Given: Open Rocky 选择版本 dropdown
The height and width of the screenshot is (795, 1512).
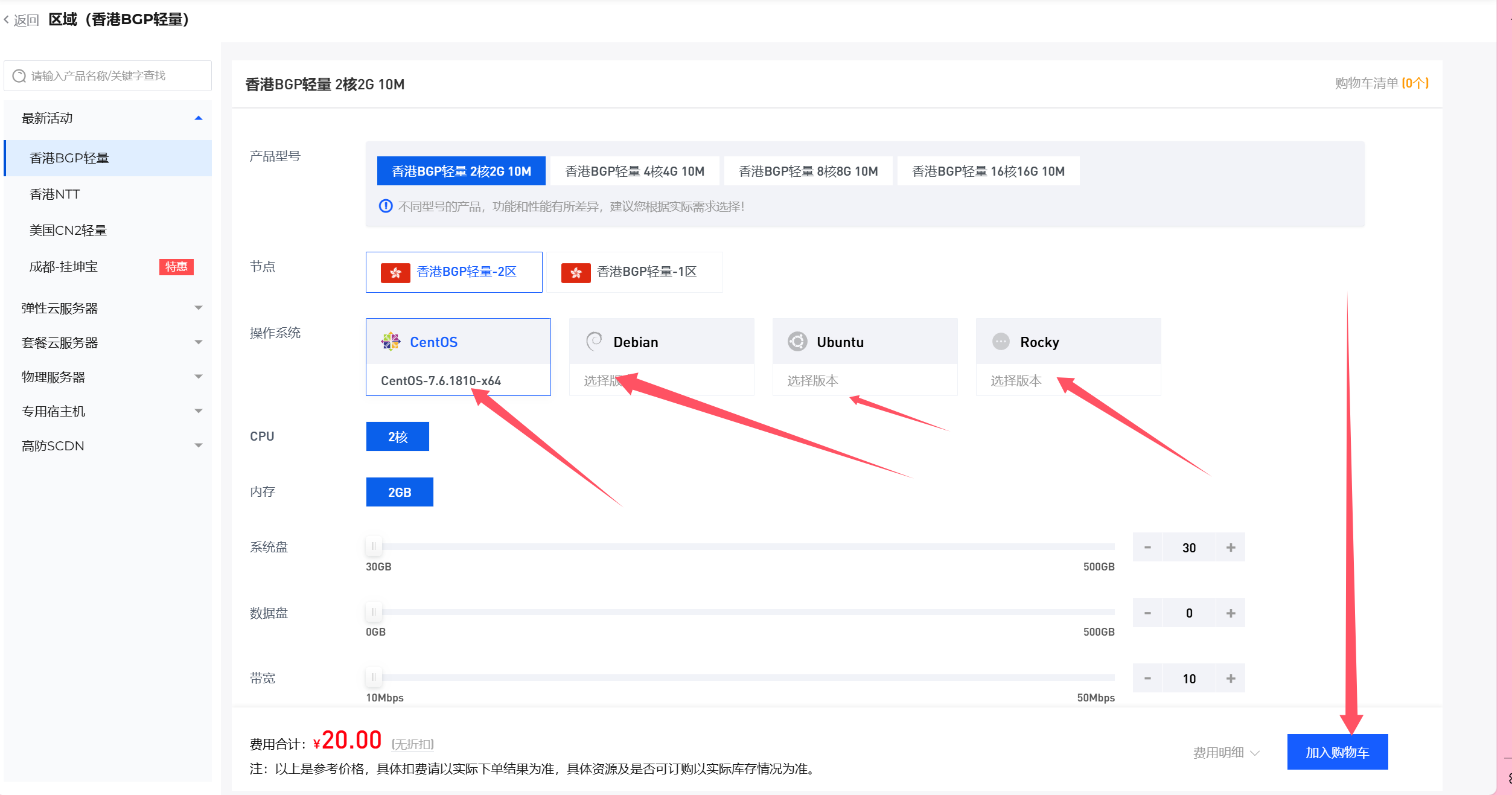Looking at the screenshot, I should click(x=1068, y=380).
